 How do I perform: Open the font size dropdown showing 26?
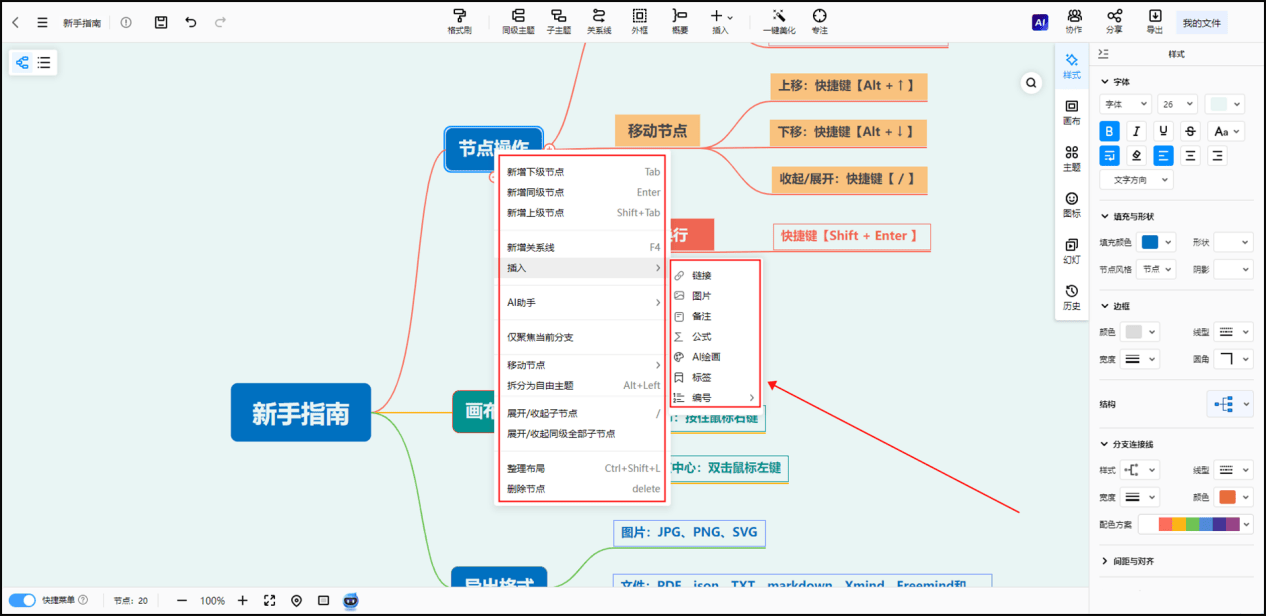(x=1177, y=103)
